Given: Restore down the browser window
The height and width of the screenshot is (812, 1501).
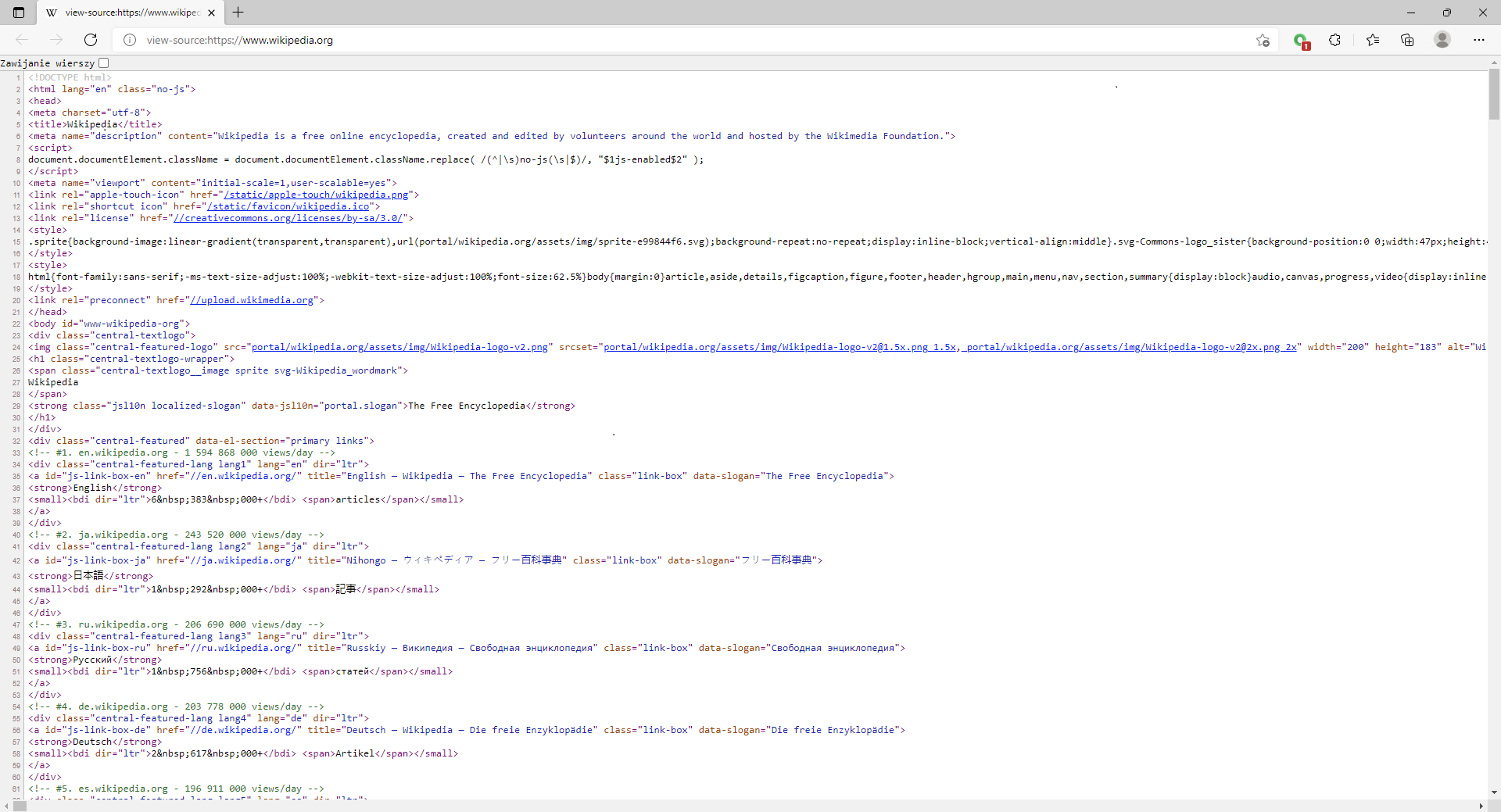Looking at the screenshot, I should tap(1447, 13).
